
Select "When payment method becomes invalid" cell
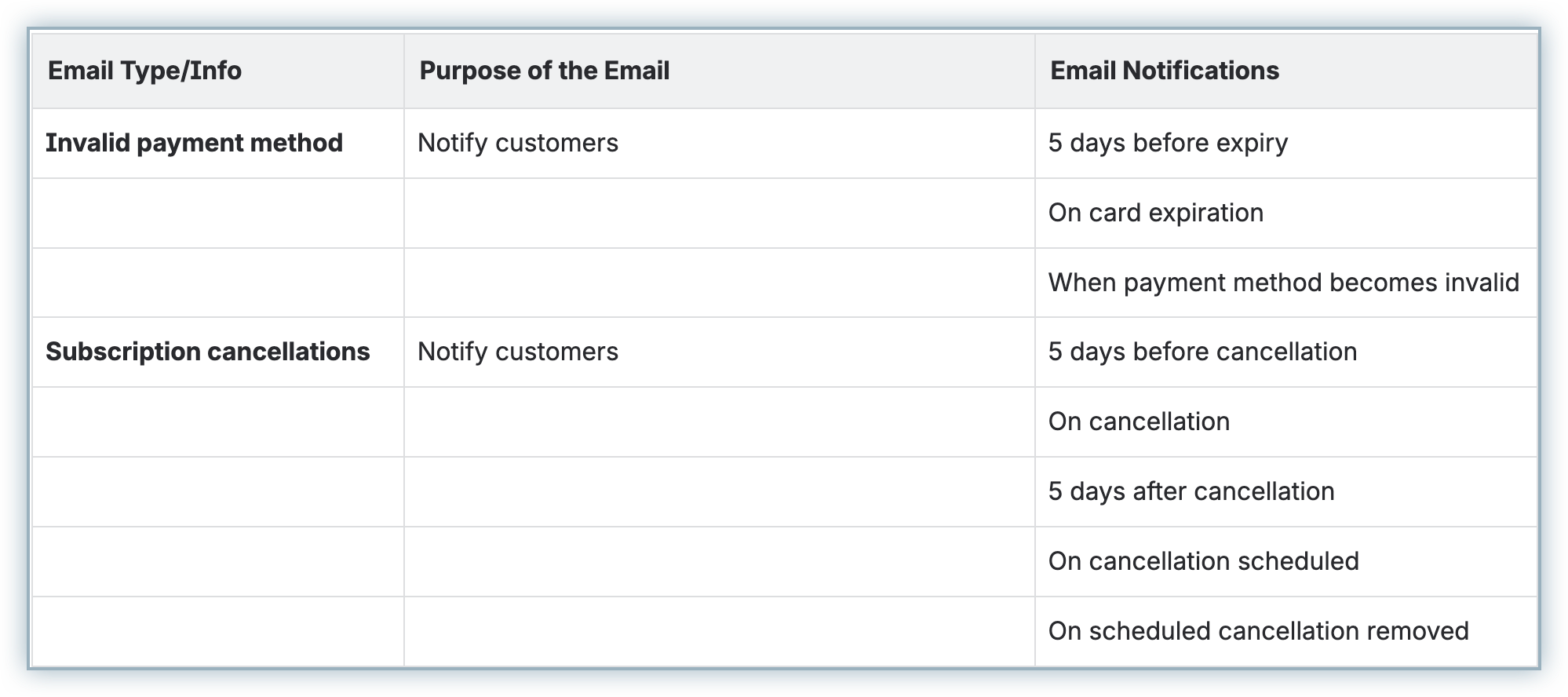pos(1283,283)
